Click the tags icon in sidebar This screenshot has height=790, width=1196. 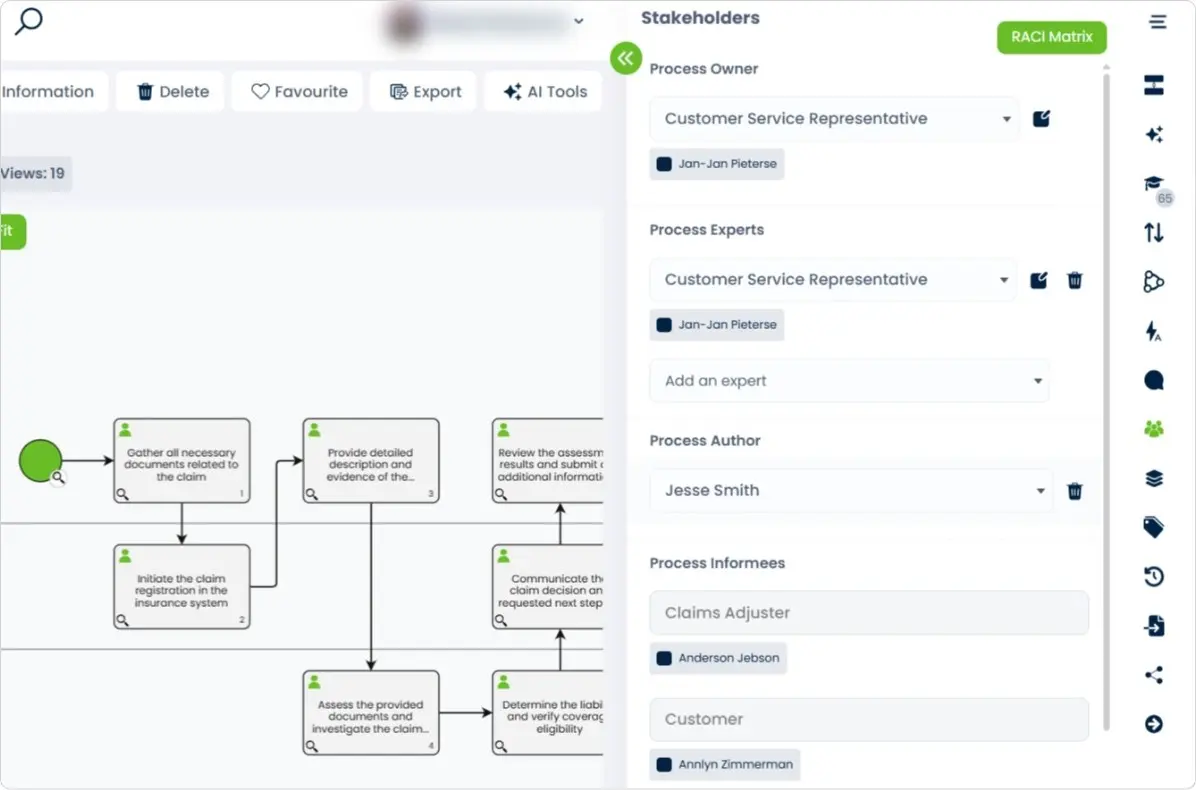[1154, 527]
